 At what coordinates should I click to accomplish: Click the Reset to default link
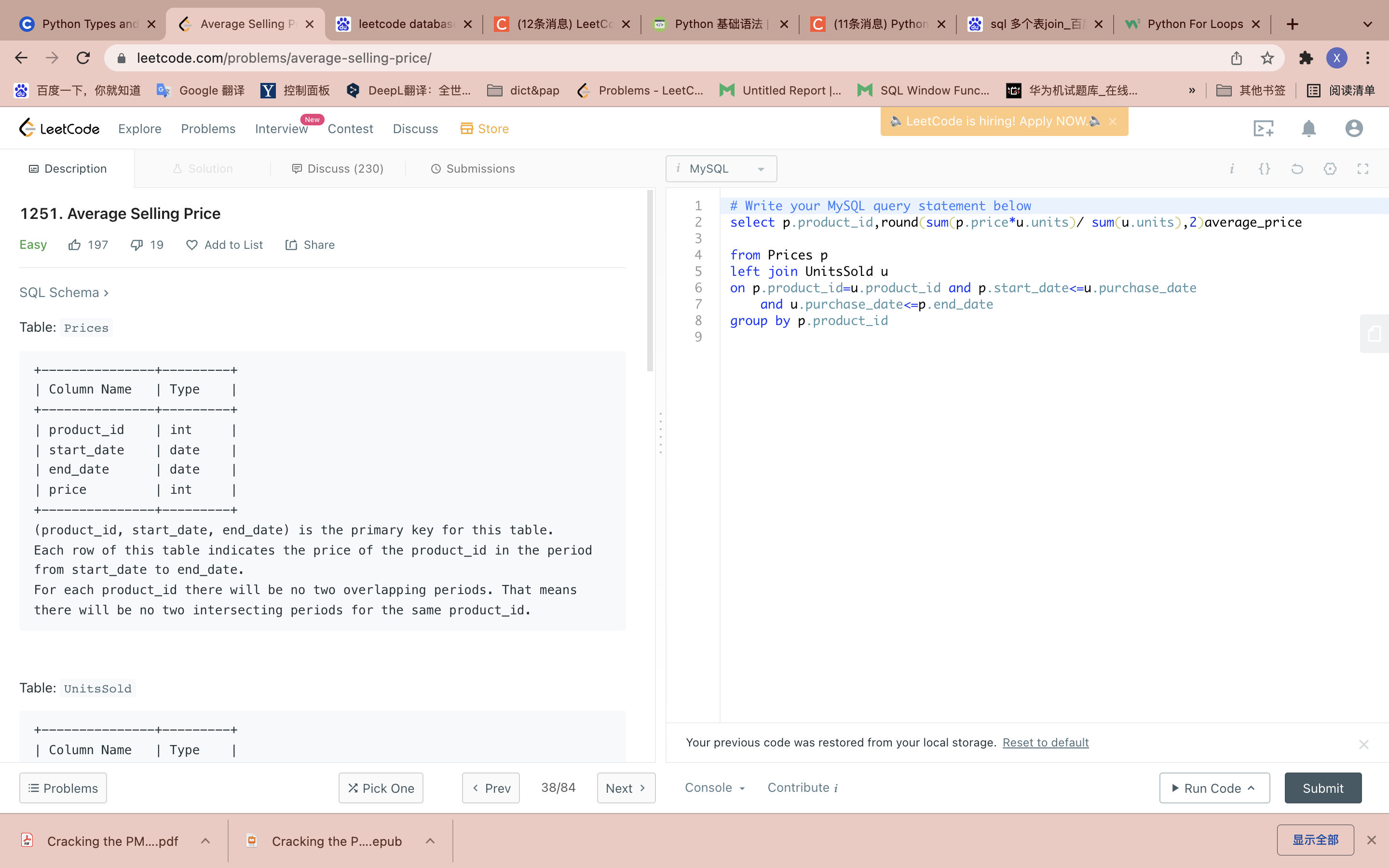tap(1045, 742)
